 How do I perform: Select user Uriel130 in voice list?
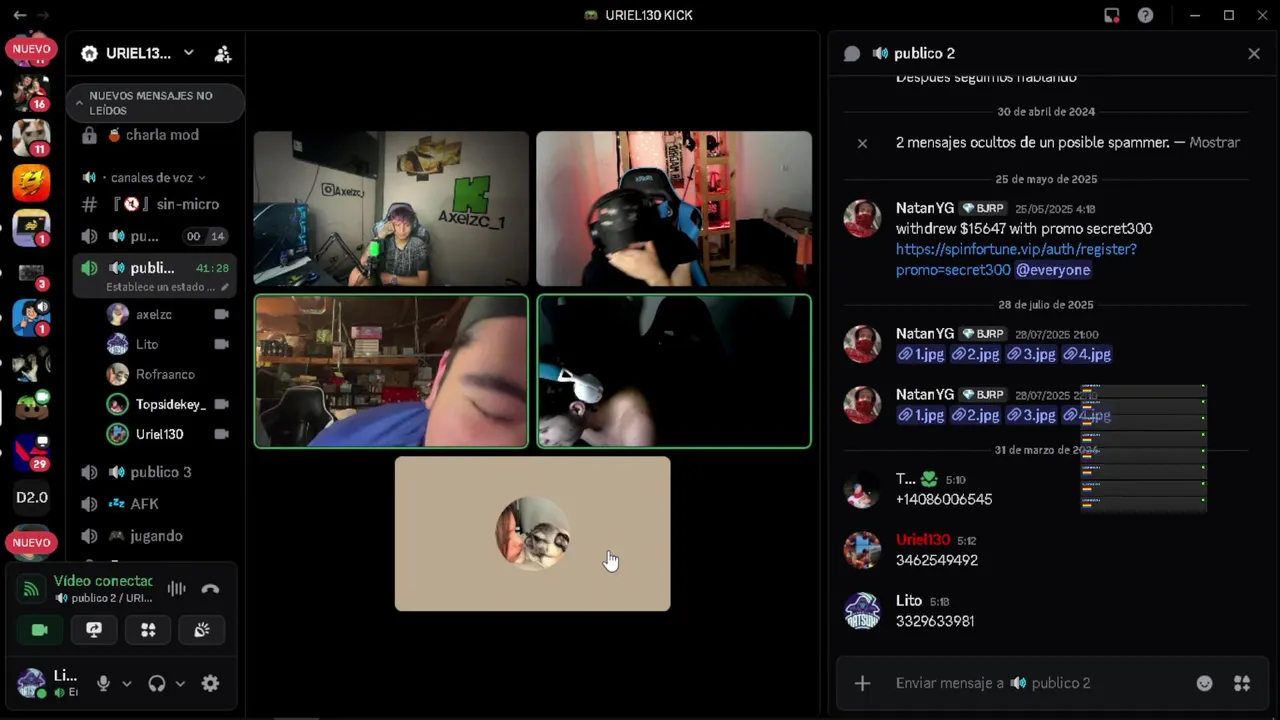pos(159,434)
